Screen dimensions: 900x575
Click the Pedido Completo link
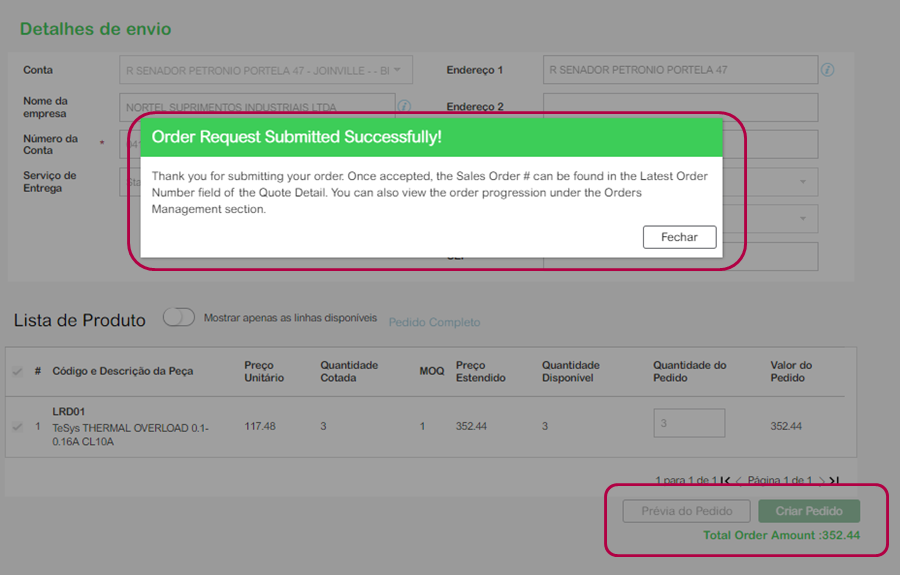click(435, 322)
